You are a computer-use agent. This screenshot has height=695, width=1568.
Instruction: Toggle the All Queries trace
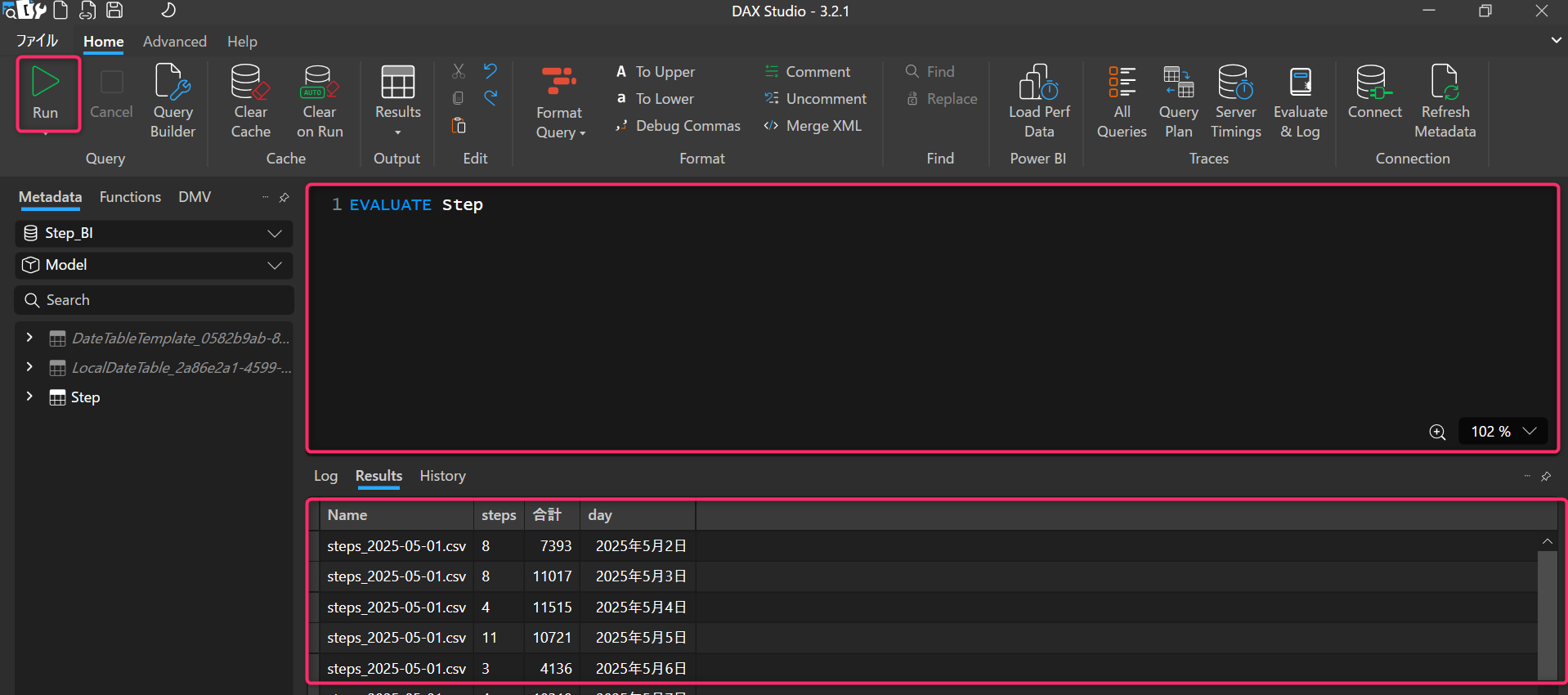click(x=1122, y=101)
